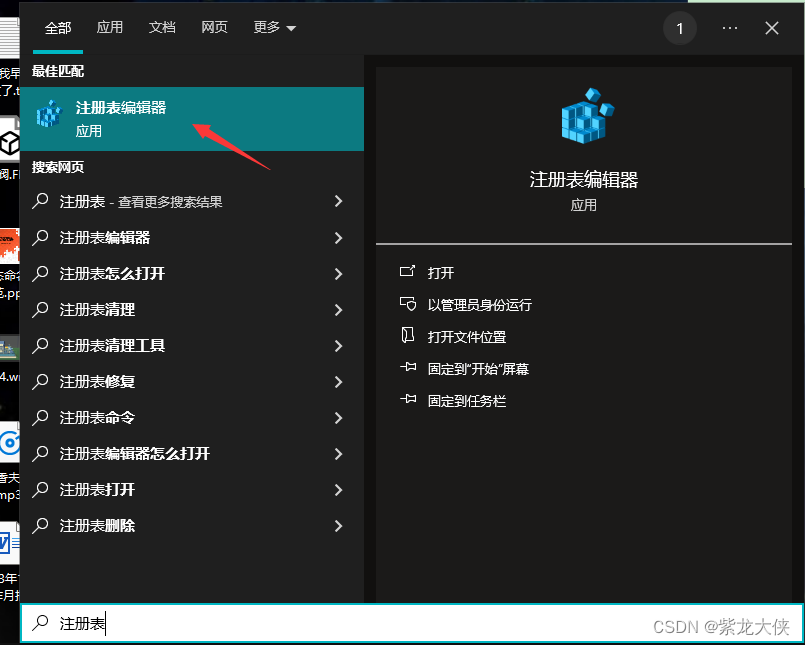Expand chevron for 注册表怎么打开
The image size is (805, 645).
(338, 274)
